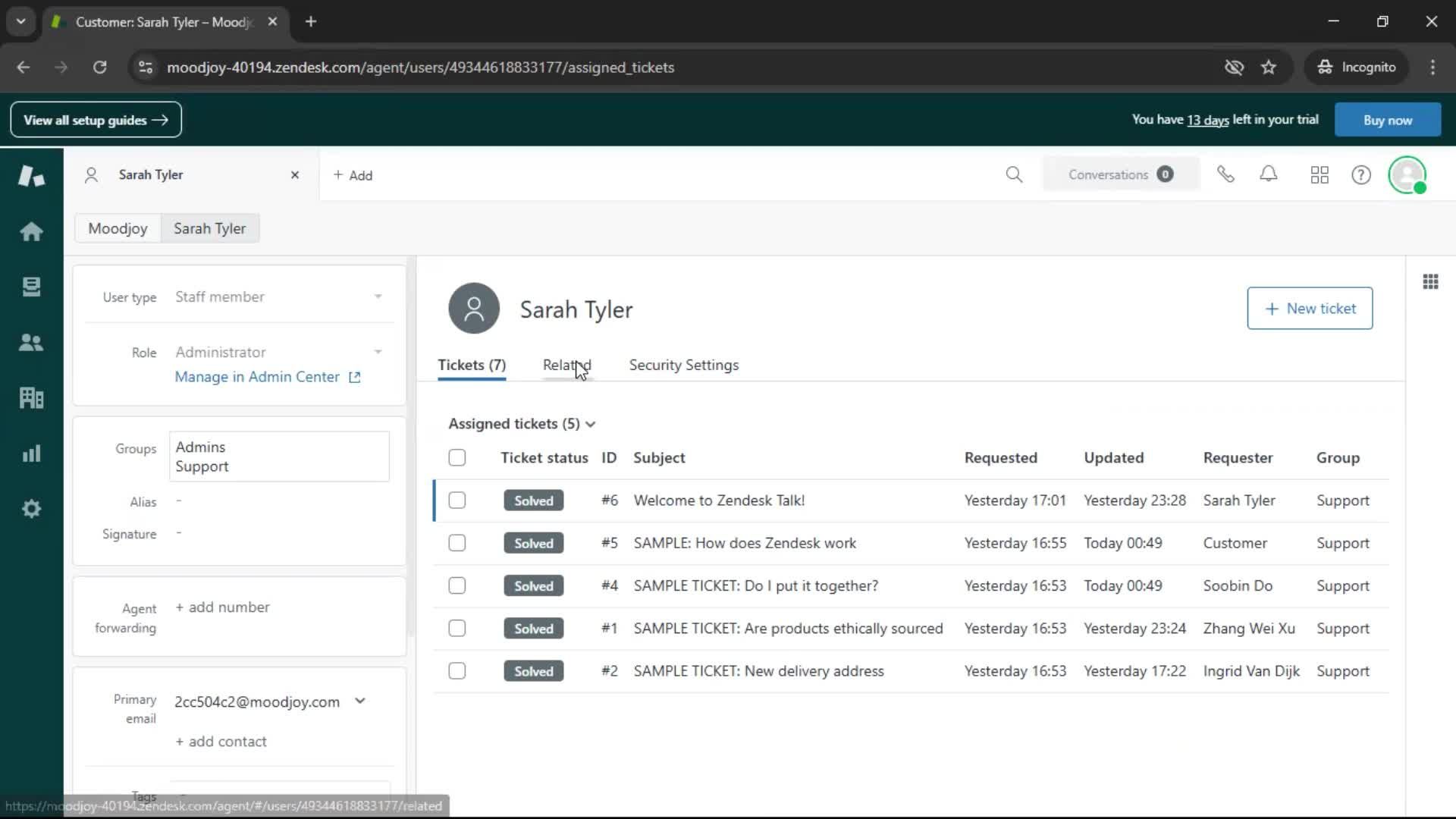Select checkbox for ticket #1
Image resolution: width=1456 pixels, height=819 pixels.
point(457,629)
